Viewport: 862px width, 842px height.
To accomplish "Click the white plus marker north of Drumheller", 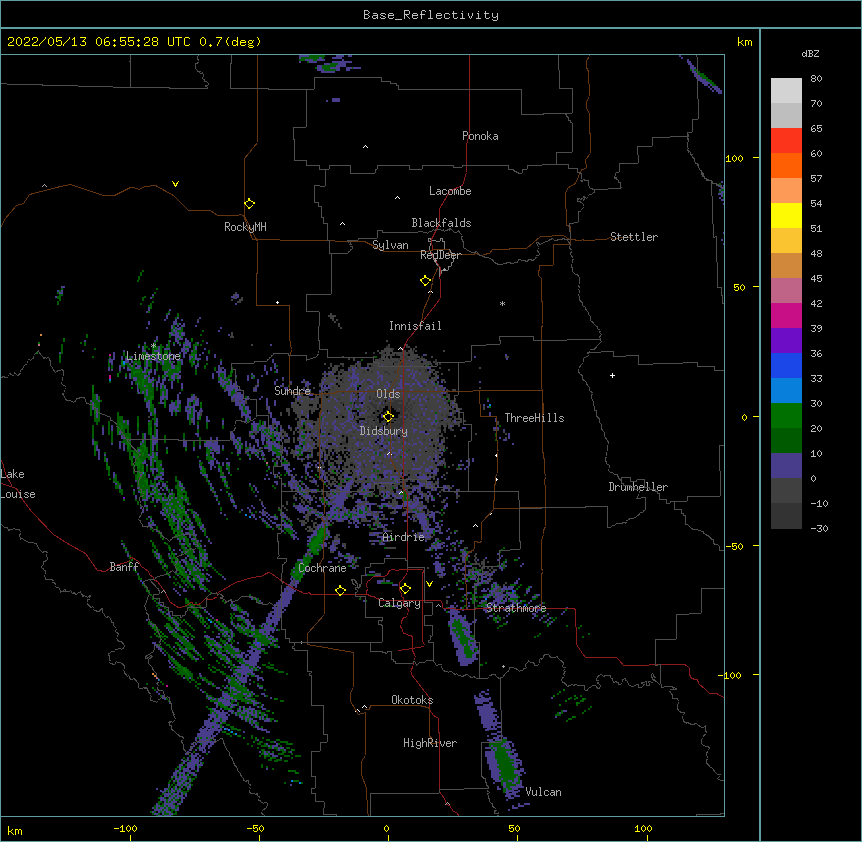I will tap(612, 375).
